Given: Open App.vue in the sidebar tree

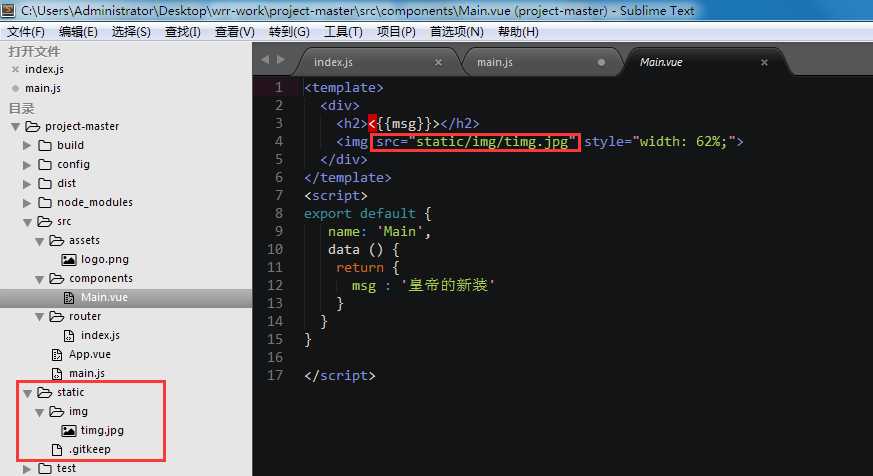Looking at the screenshot, I should pyautogui.click(x=90, y=355).
